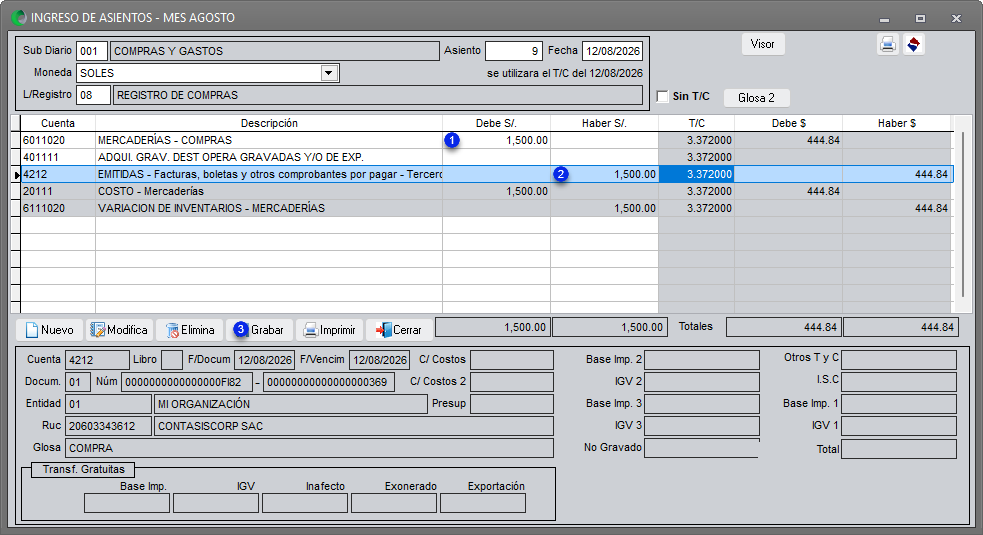983x535 pixels.
Task: Click the Cuenta detail field 4212
Action: [97, 360]
